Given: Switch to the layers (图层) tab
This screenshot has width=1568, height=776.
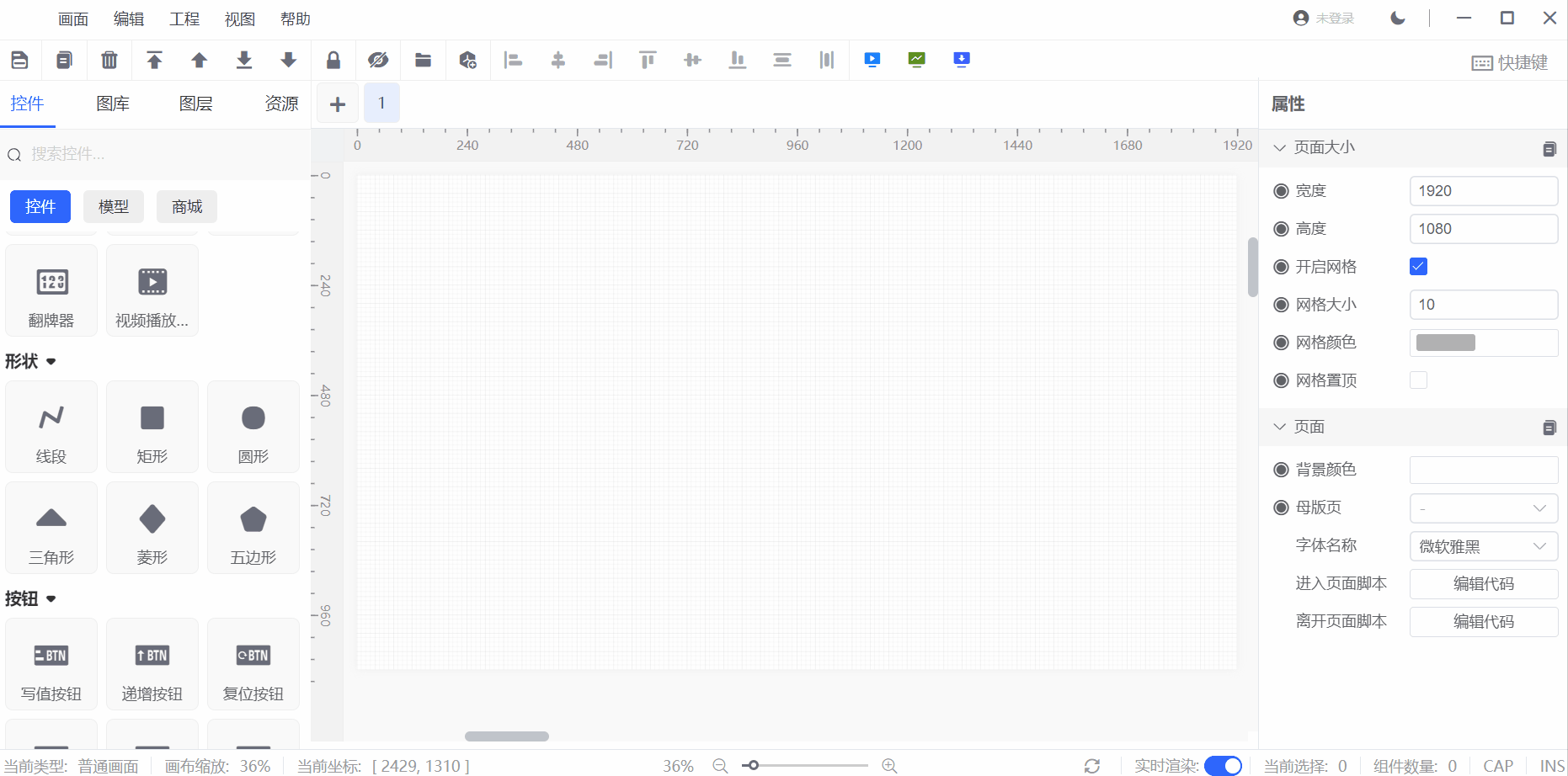Looking at the screenshot, I should tap(195, 104).
